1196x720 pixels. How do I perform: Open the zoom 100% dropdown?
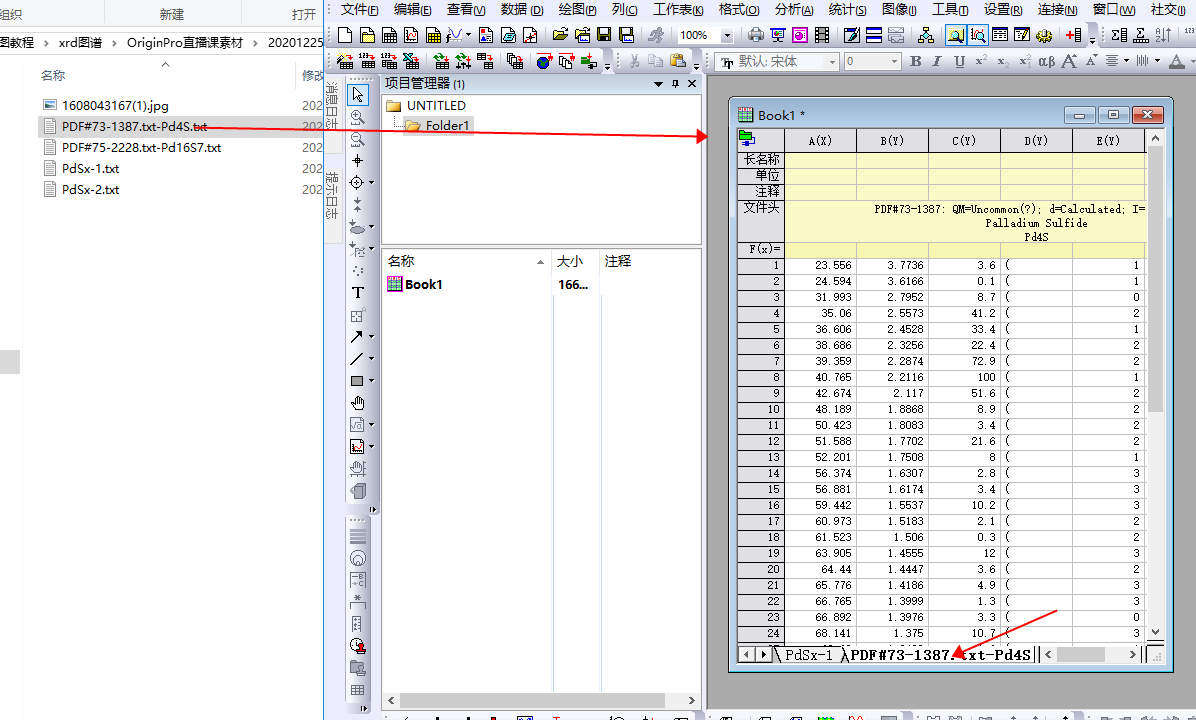(727, 35)
